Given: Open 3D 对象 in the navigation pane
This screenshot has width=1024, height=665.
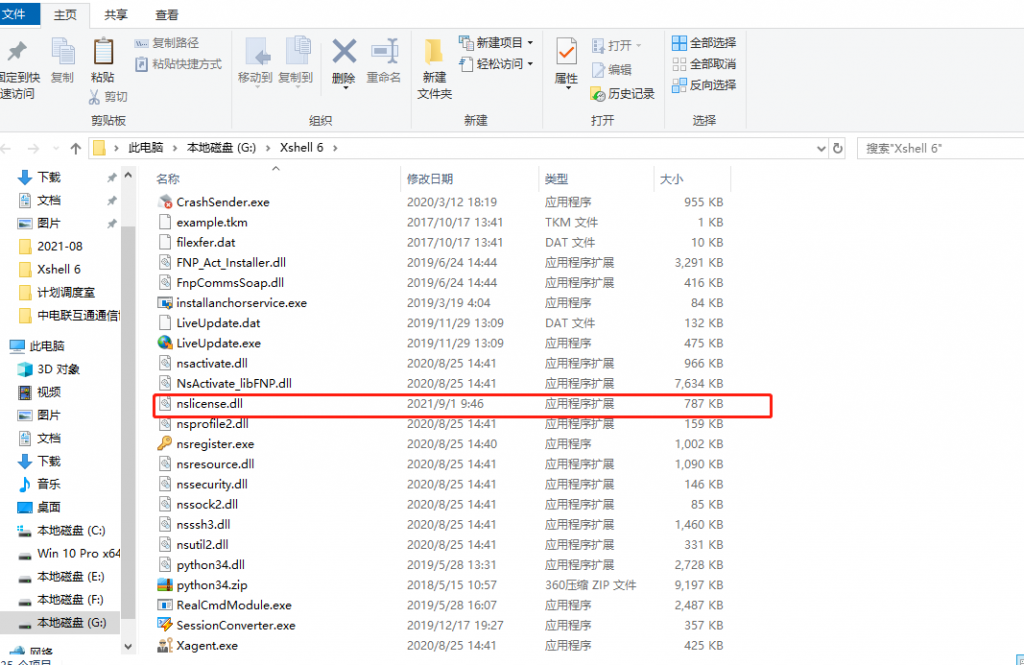Looking at the screenshot, I should [x=58, y=369].
